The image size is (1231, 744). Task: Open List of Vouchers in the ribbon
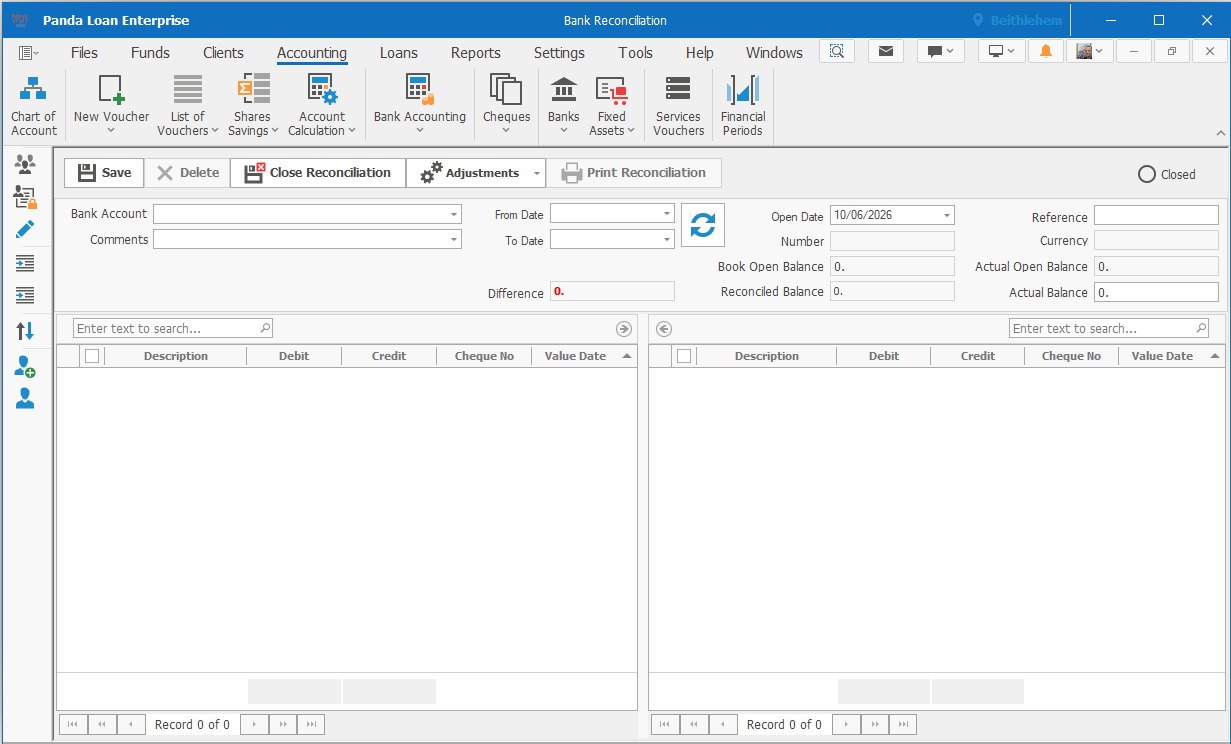188,106
